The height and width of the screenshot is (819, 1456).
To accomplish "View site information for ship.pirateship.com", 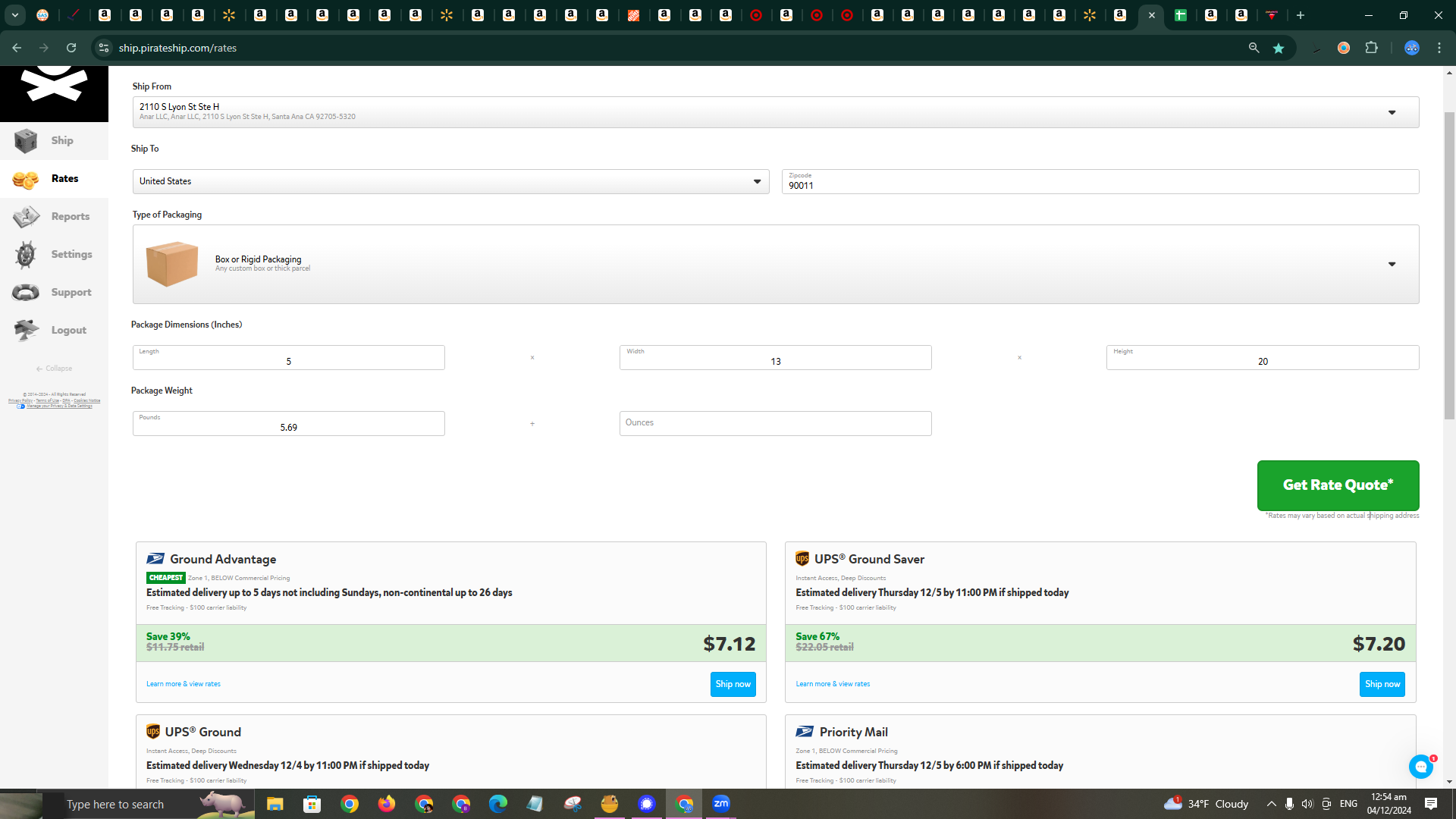I will pyautogui.click(x=104, y=48).
